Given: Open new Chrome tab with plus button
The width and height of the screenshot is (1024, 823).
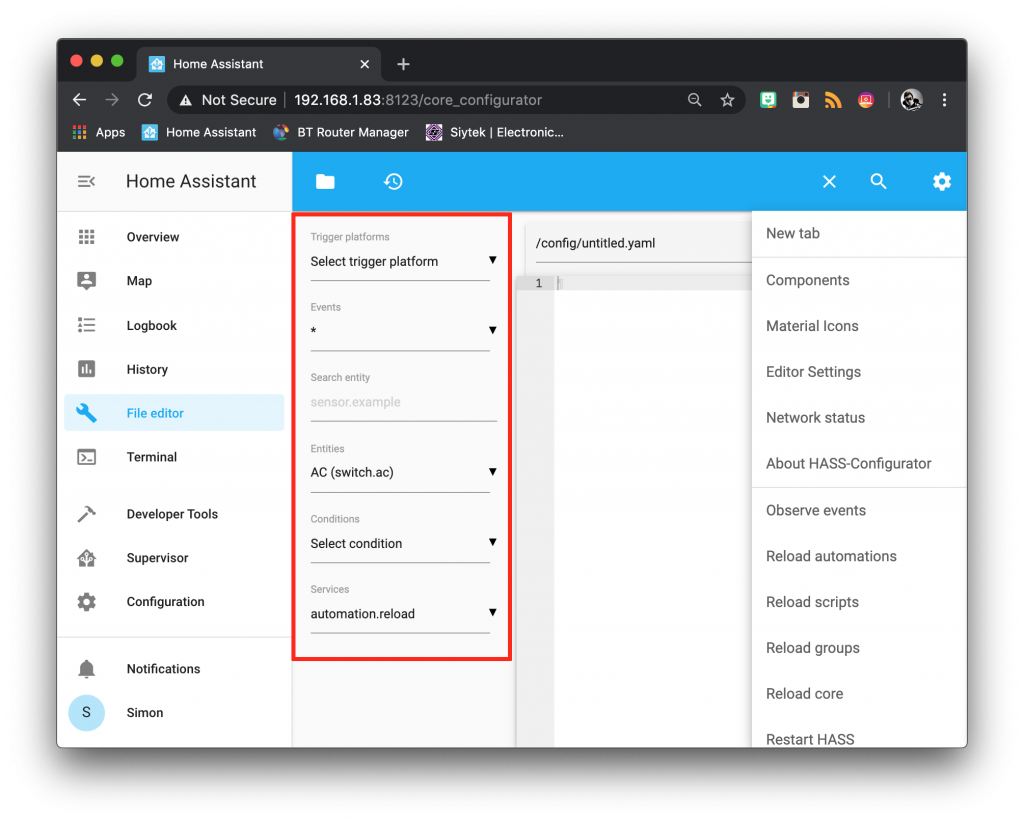Looking at the screenshot, I should [x=404, y=64].
